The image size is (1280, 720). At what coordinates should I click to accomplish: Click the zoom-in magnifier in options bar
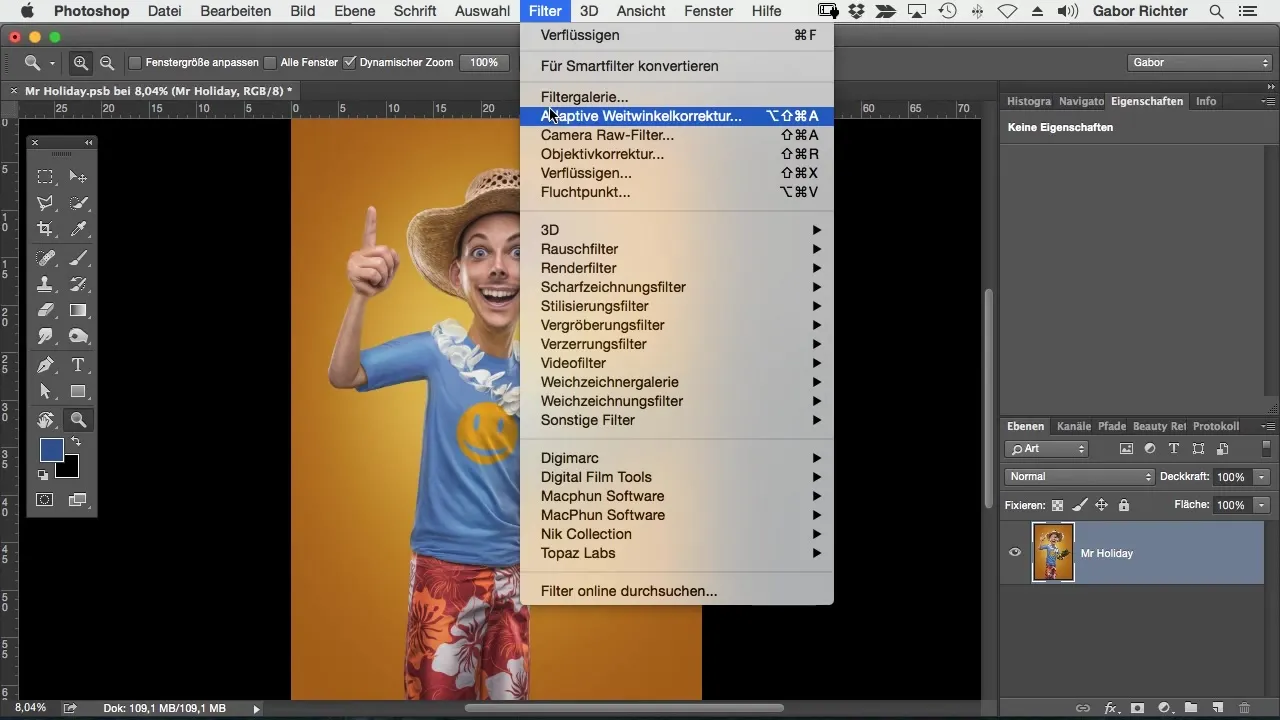pos(81,62)
